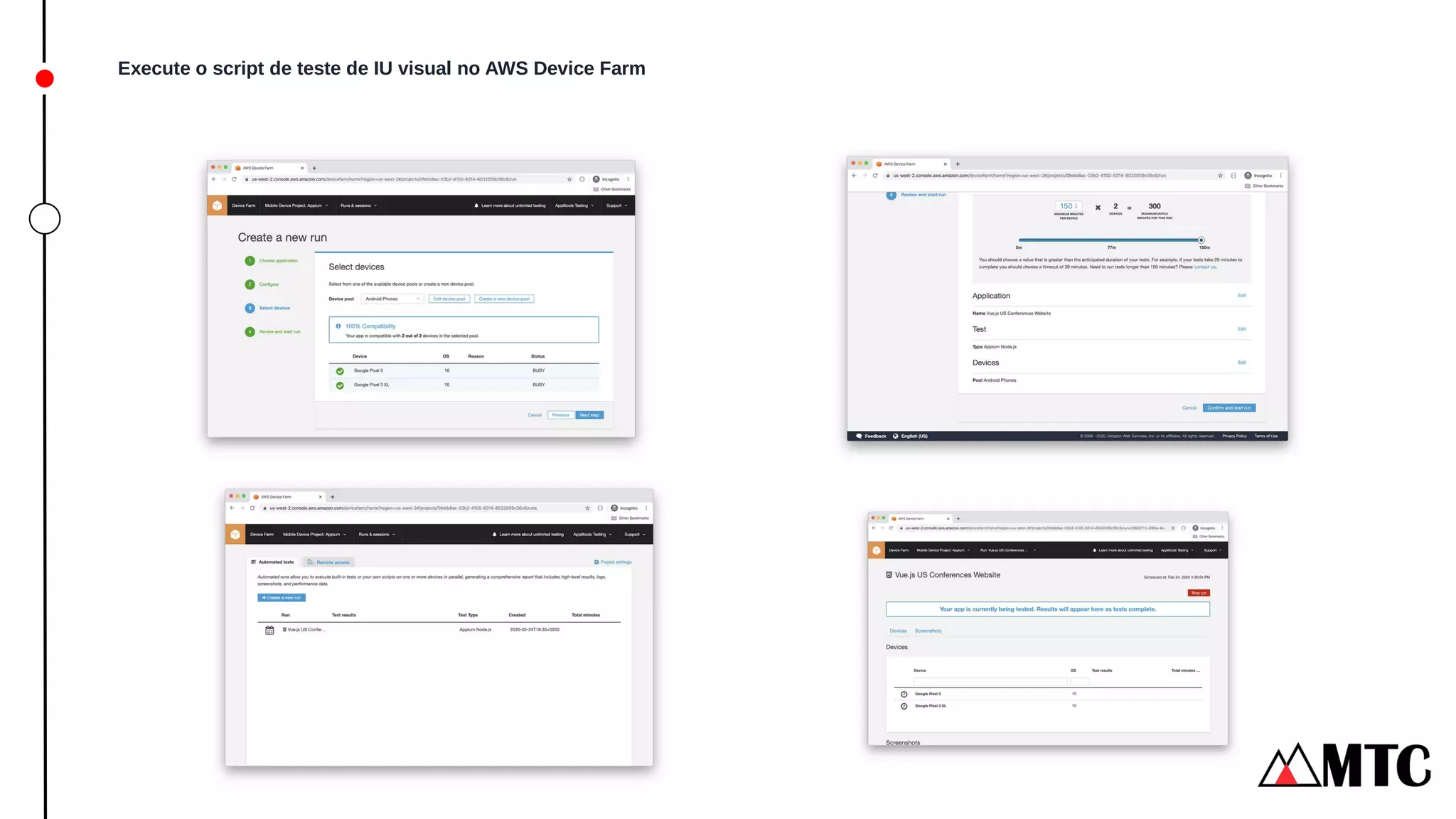Click globe icon beside English (US)

pos(896,436)
